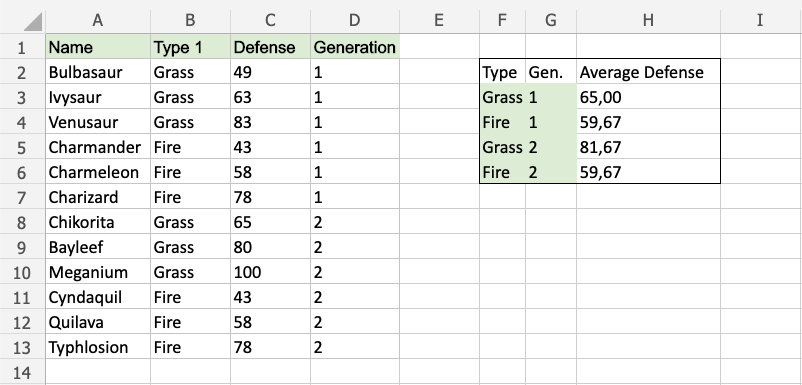
Task: Select column E header
Action: coord(439,20)
